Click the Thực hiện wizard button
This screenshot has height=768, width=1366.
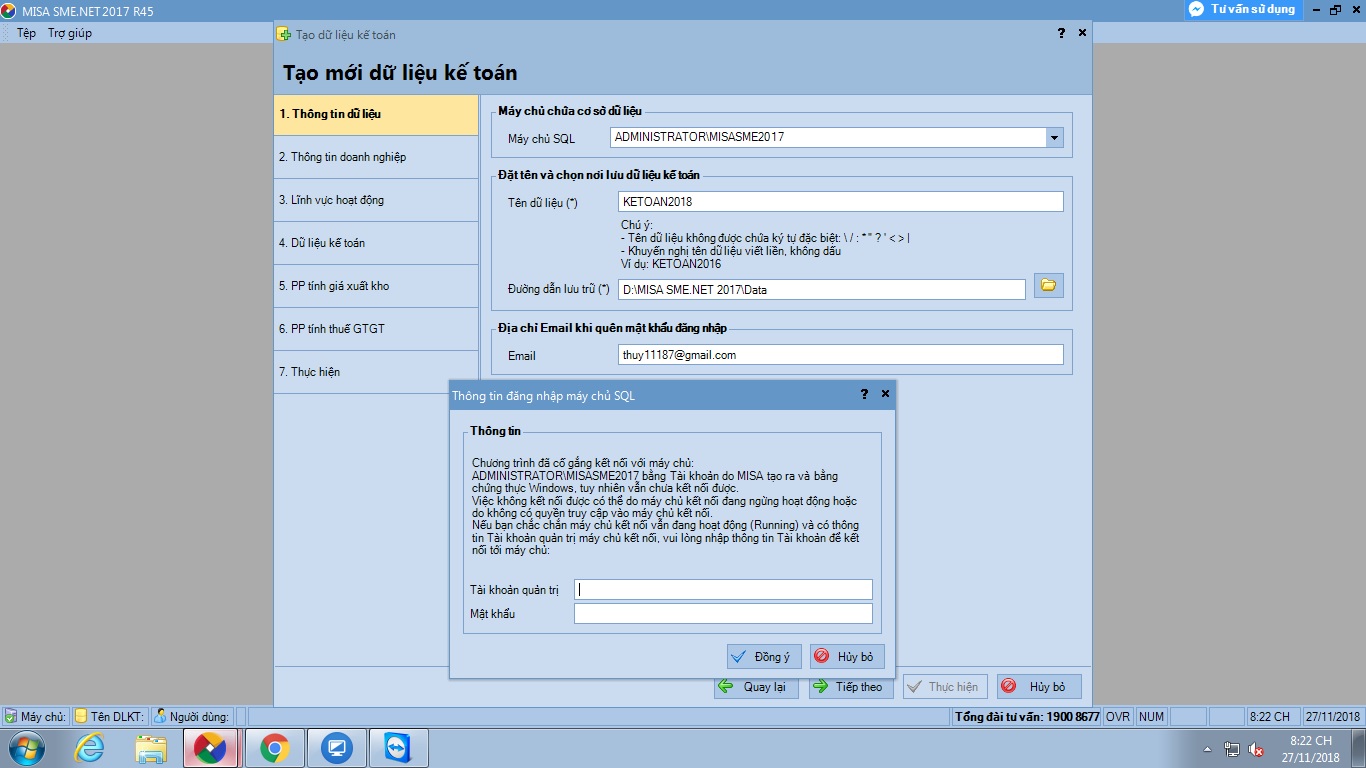point(945,687)
